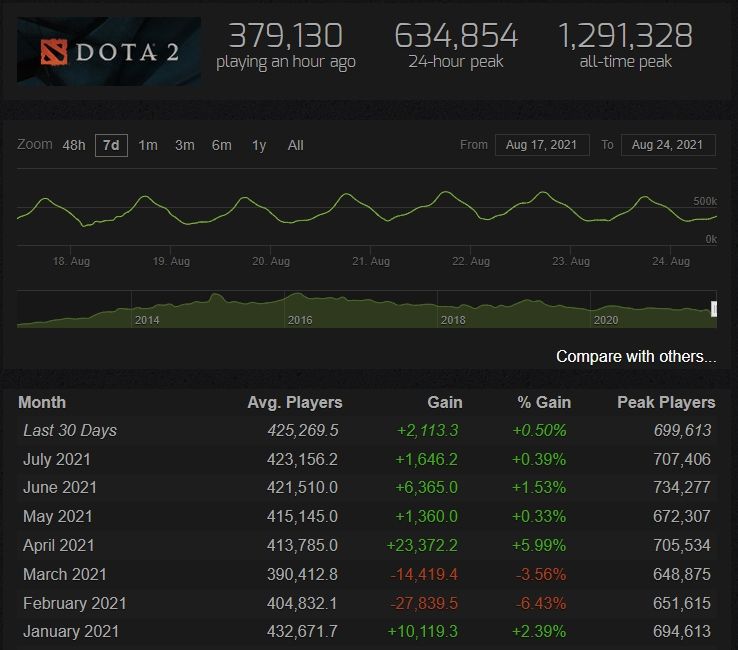Click peak players value 707,406
The width and height of the screenshot is (738, 650).
pos(682,459)
